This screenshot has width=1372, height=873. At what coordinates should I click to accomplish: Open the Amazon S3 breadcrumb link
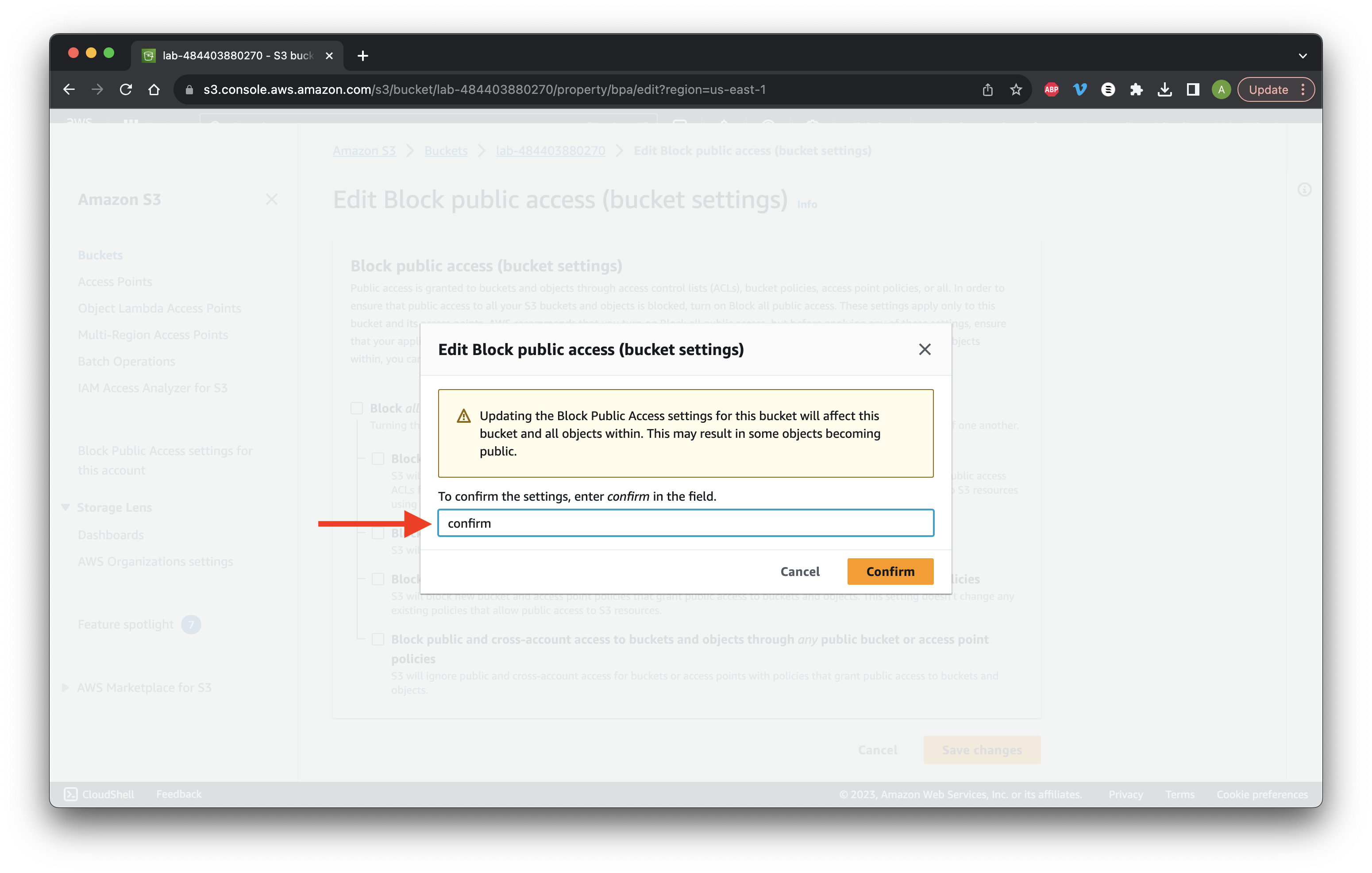click(364, 151)
